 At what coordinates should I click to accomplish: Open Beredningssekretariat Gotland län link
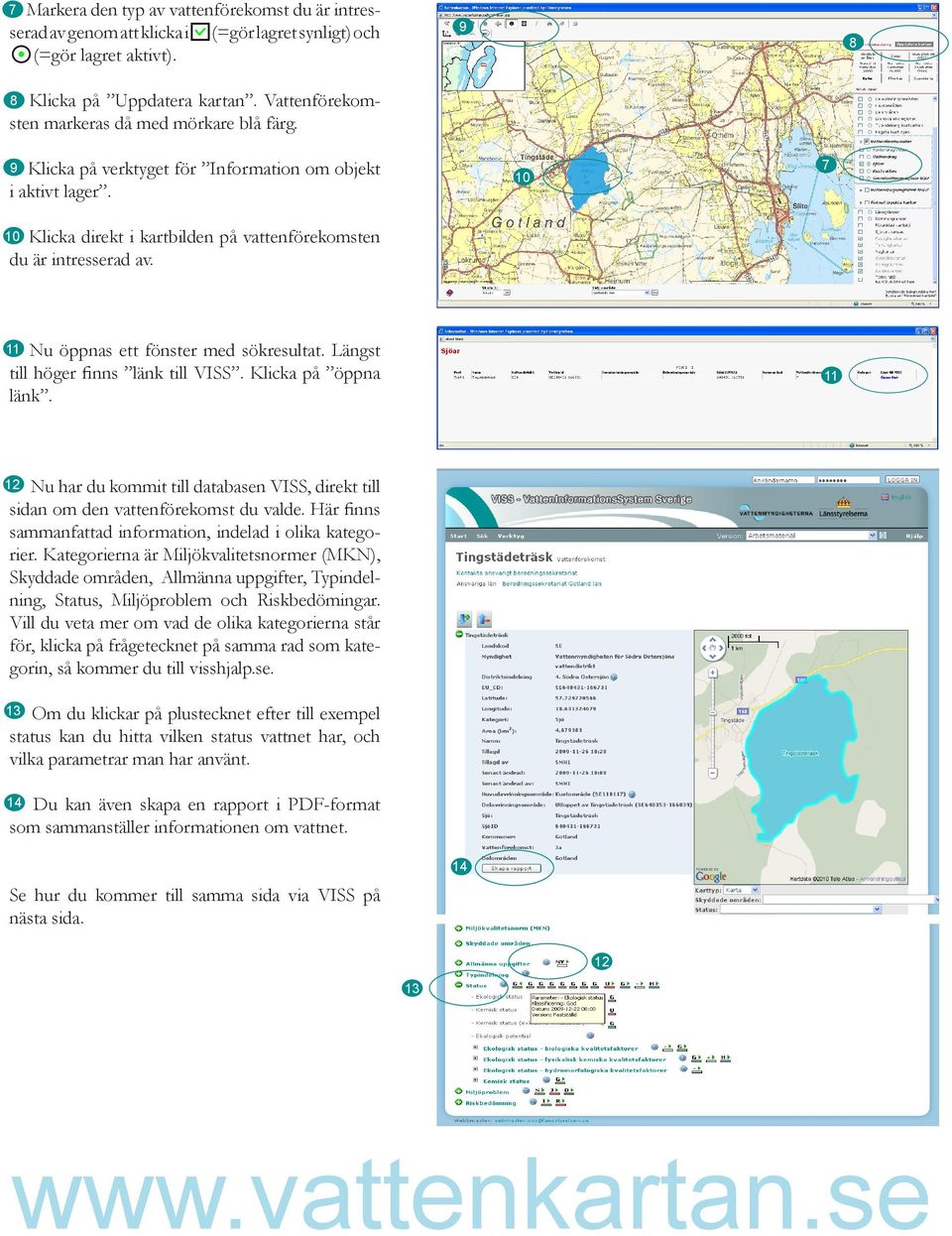(551, 584)
